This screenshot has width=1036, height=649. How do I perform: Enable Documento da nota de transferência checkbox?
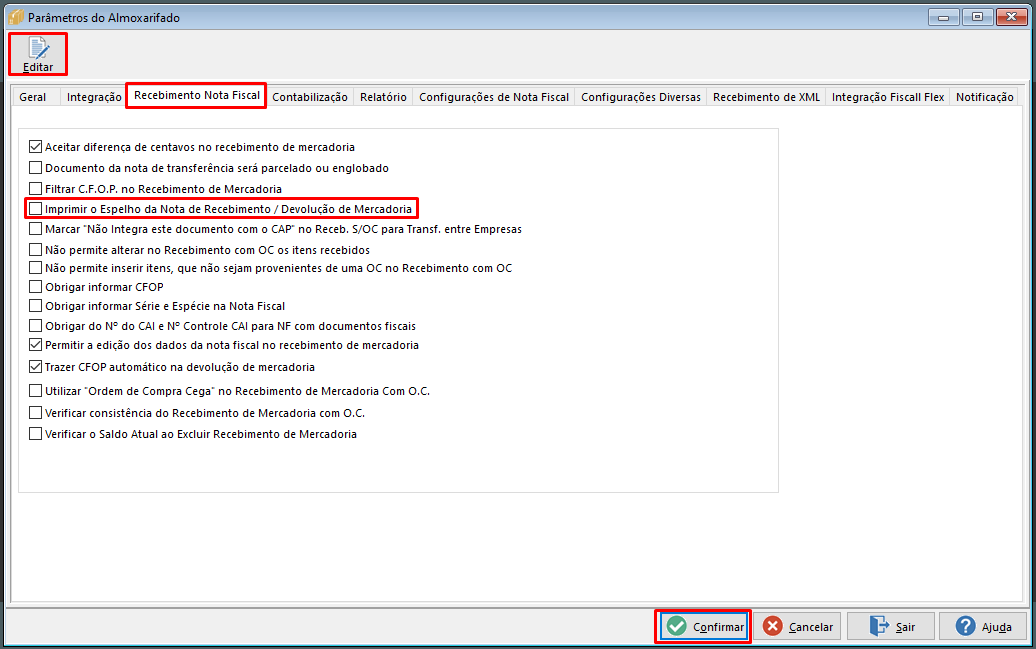click(x=36, y=168)
